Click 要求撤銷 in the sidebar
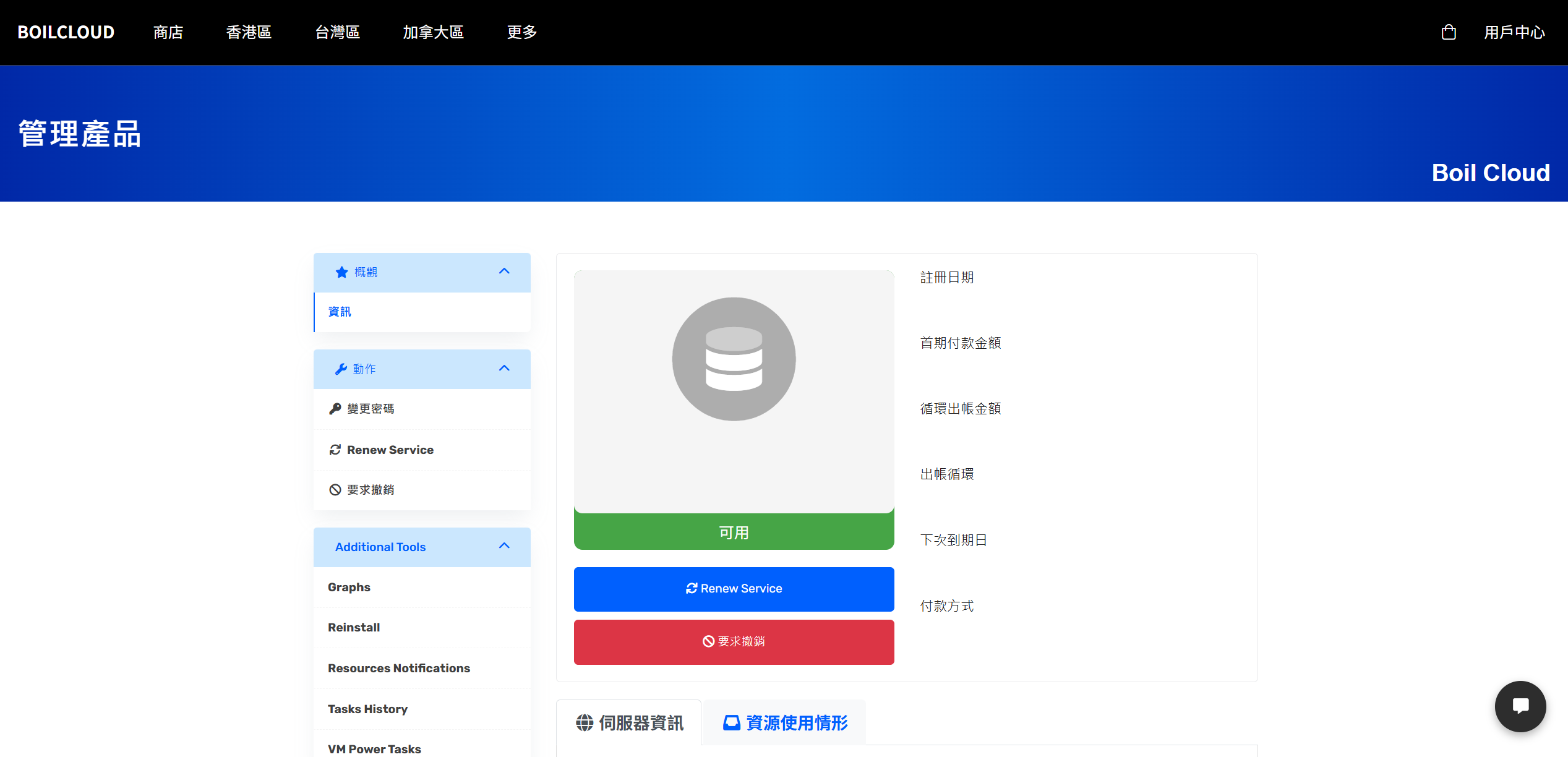The width and height of the screenshot is (1568, 757). (x=422, y=490)
